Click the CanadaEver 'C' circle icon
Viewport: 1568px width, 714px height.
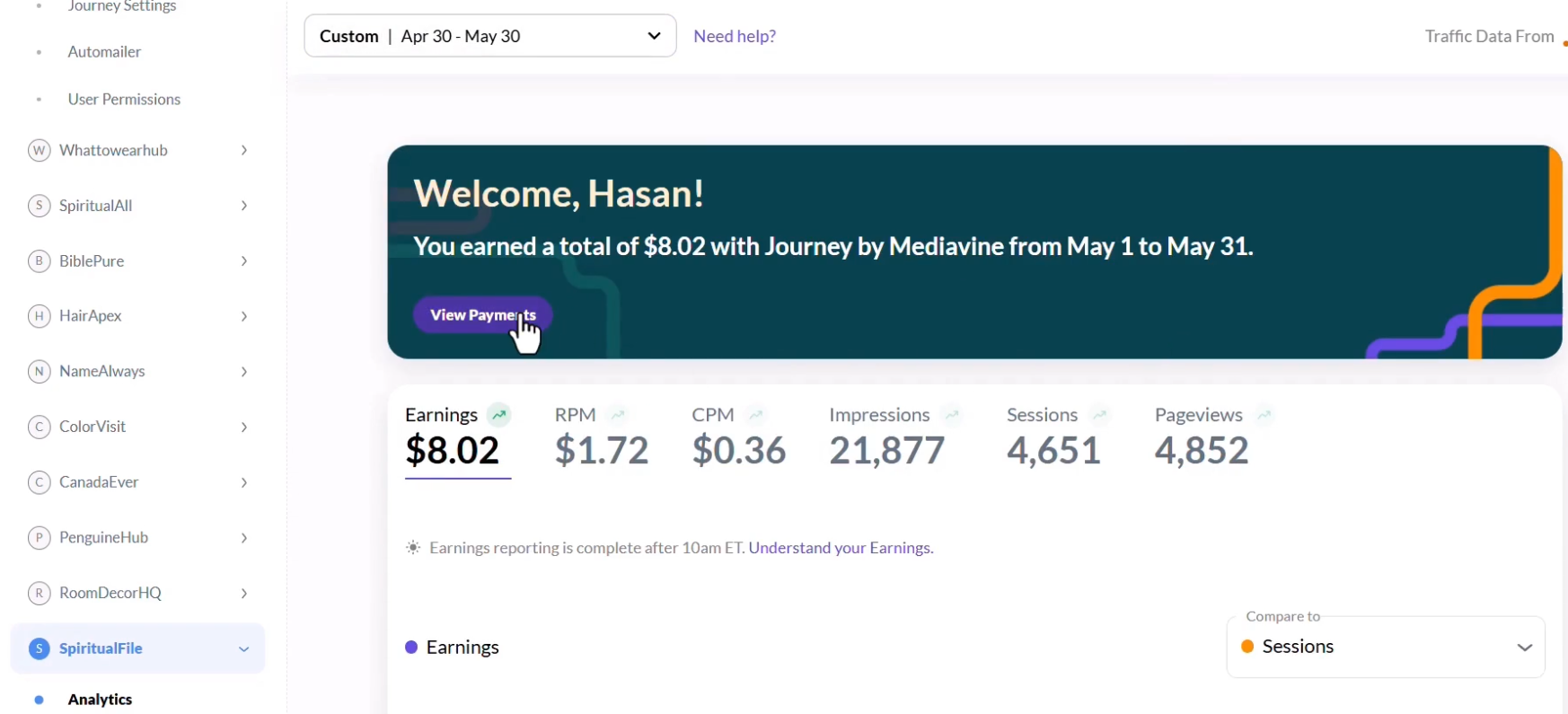point(39,482)
